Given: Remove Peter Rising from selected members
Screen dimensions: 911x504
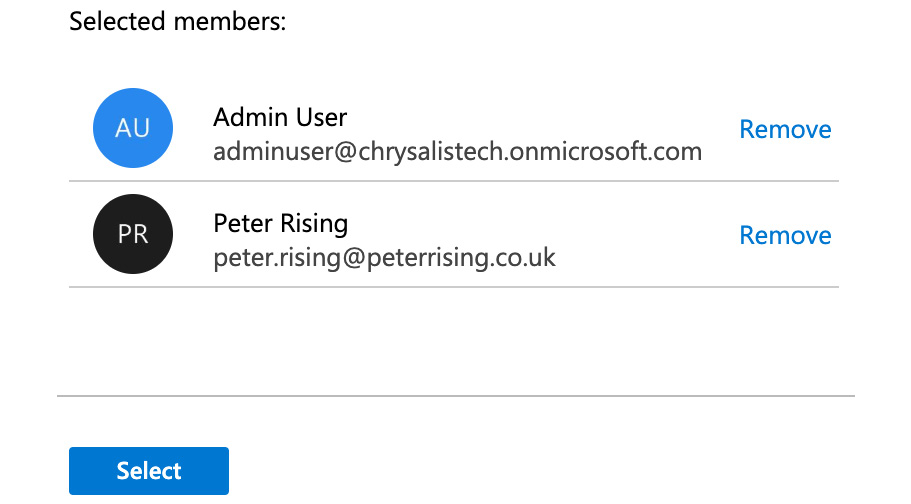Looking at the screenshot, I should [785, 235].
